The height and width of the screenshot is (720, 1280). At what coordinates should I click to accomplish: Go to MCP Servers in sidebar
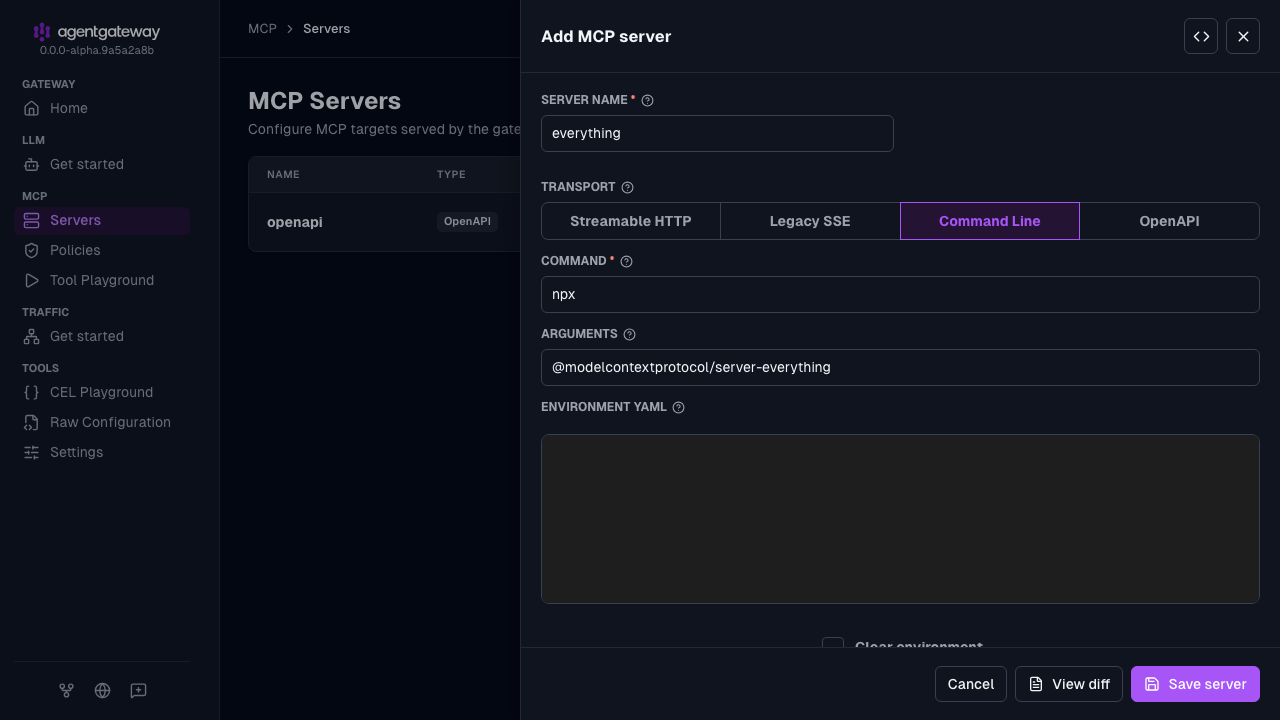tap(102, 220)
